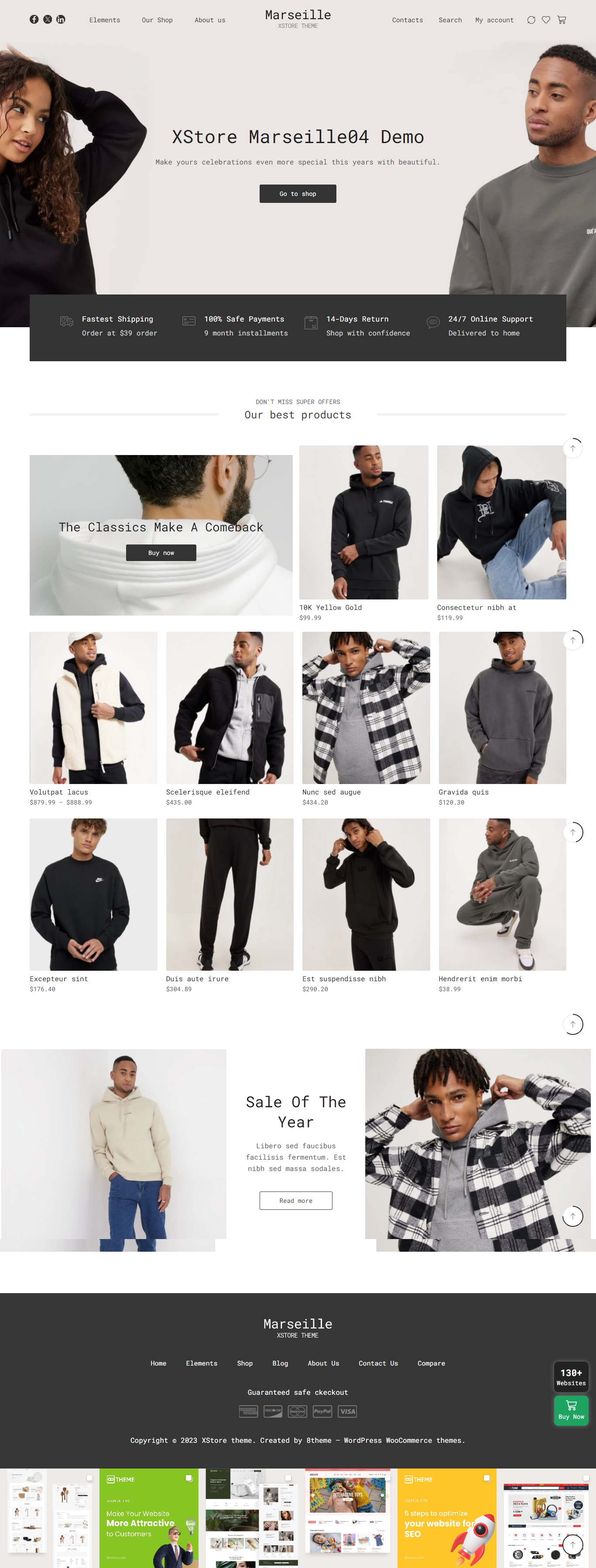The width and height of the screenshot is (596, 1568).
Task: Click the Go to shop button
Action: (298, 194)
